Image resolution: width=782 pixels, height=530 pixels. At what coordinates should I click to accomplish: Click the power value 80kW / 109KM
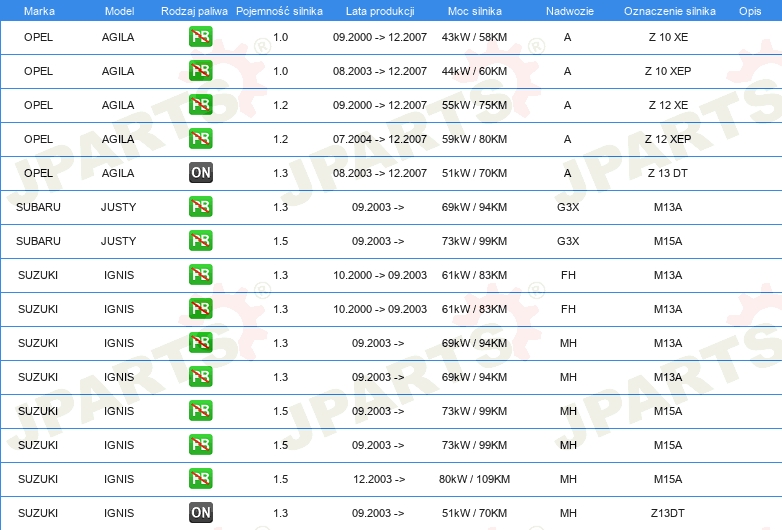474,479
